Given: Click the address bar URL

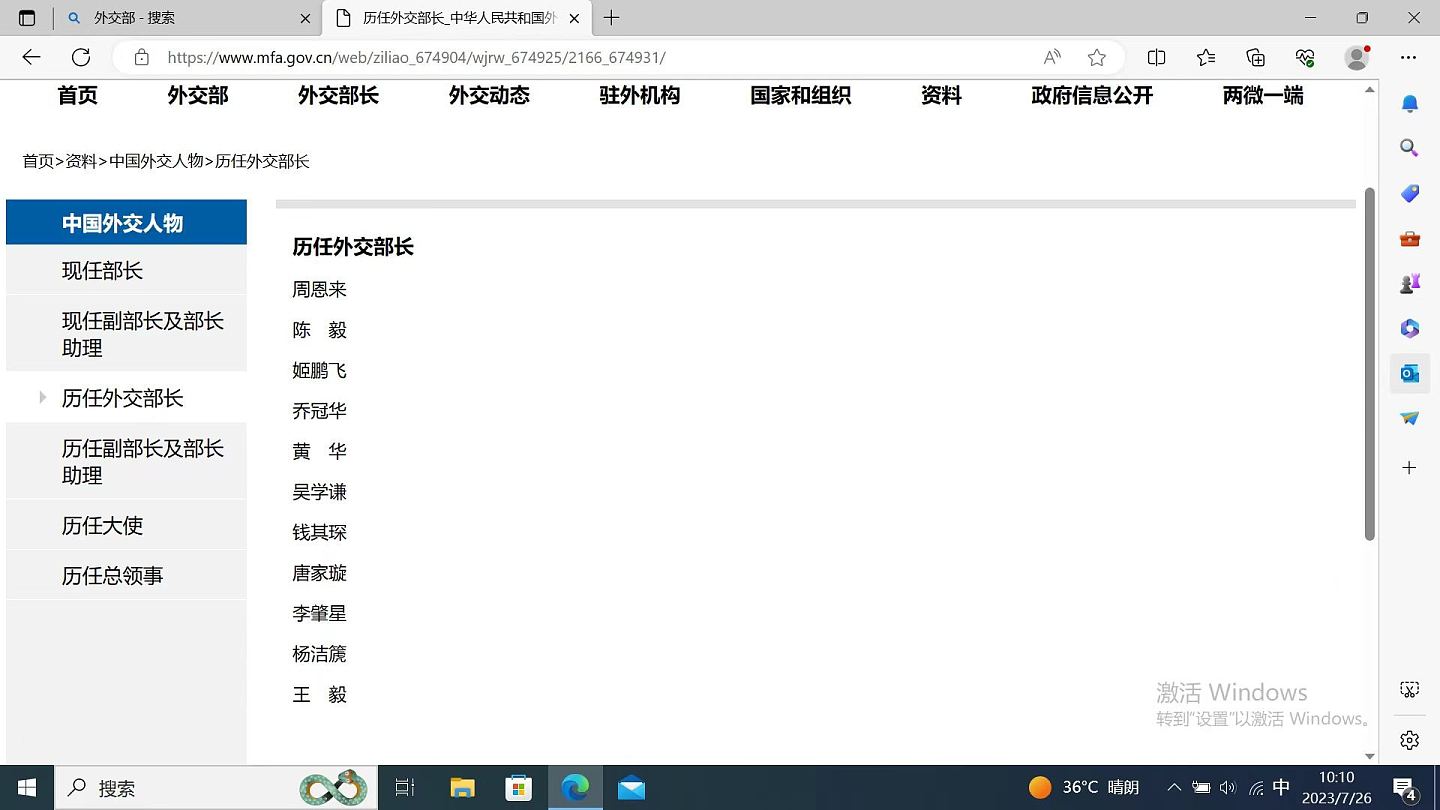Looking at the screenshot, I should coord(416,58).
